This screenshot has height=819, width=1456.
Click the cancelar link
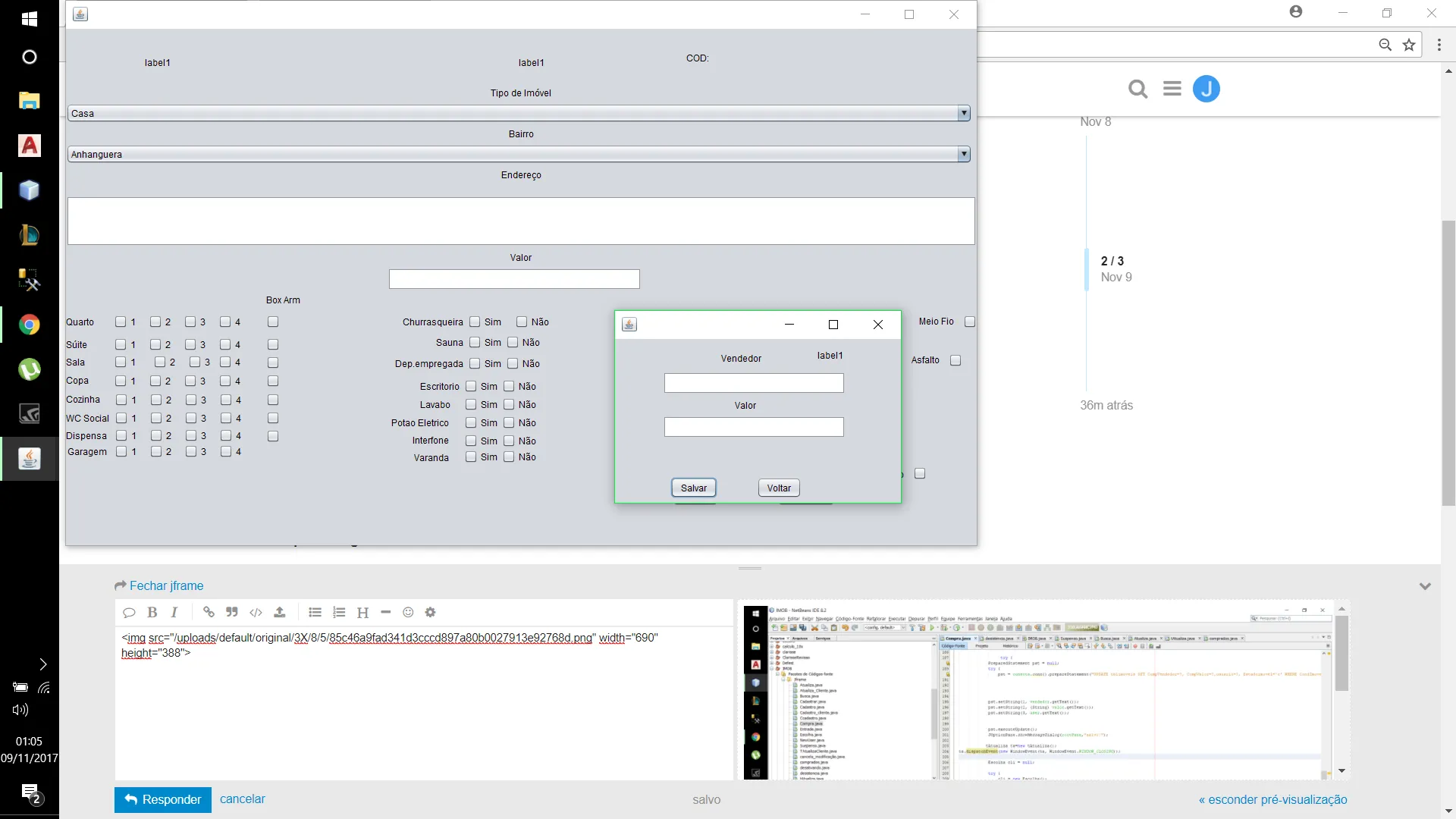(243, 799)
